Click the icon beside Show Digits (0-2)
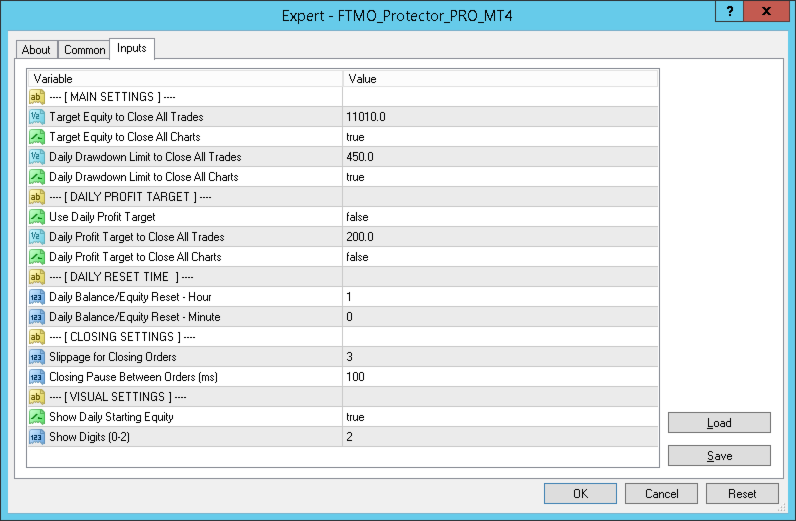 pos(37,437)
